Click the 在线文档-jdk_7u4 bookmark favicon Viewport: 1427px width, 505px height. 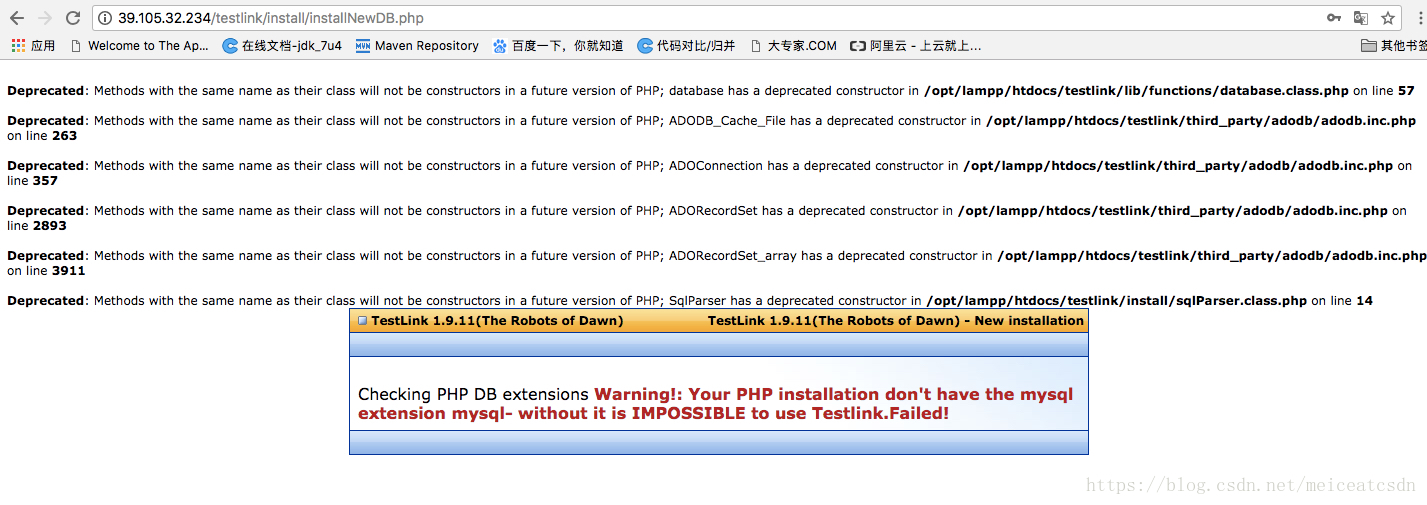[x=230, y=45]
